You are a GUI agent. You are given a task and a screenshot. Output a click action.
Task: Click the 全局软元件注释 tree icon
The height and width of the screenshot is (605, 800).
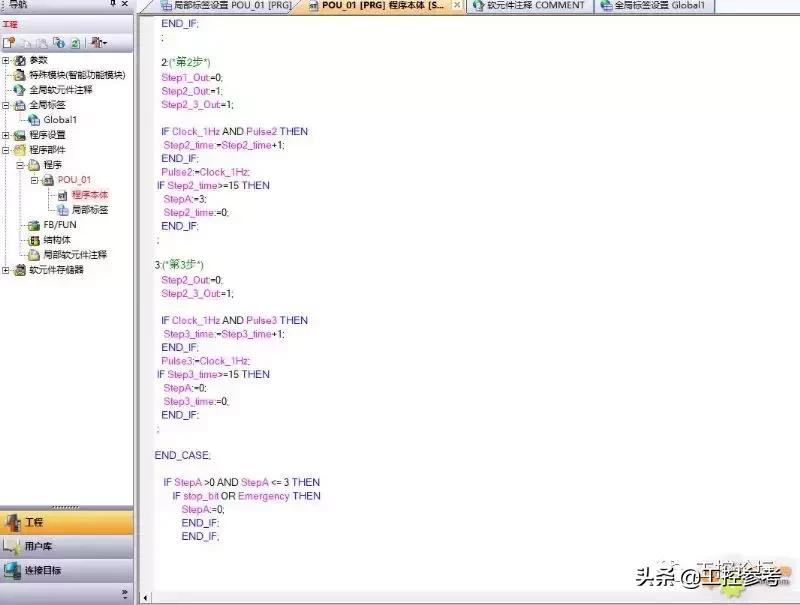(x=19, y=90)
